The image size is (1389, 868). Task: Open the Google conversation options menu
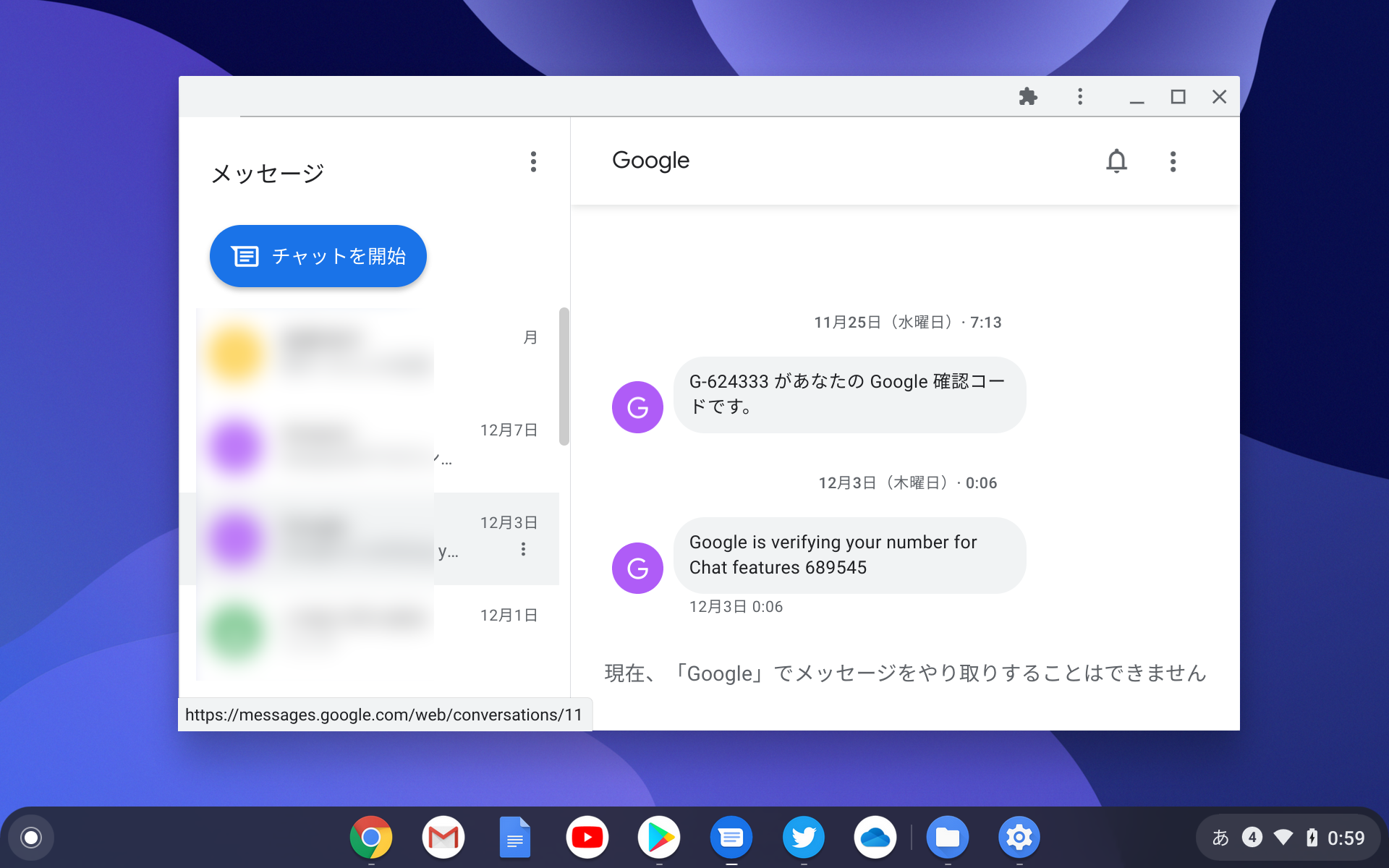[x=1173, y=161]
